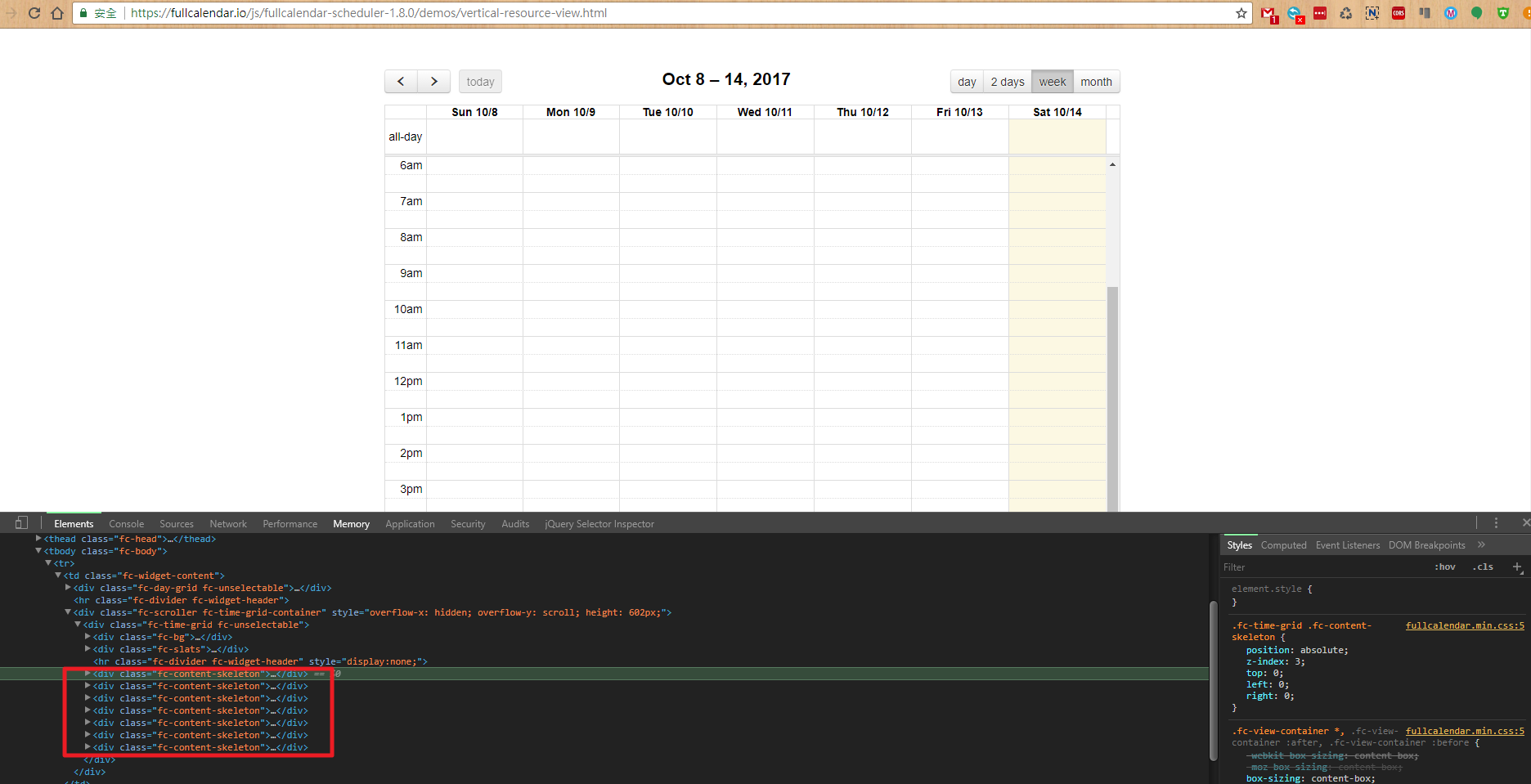
Task: Switch to the Computed styles tab
Action: 1283,545
